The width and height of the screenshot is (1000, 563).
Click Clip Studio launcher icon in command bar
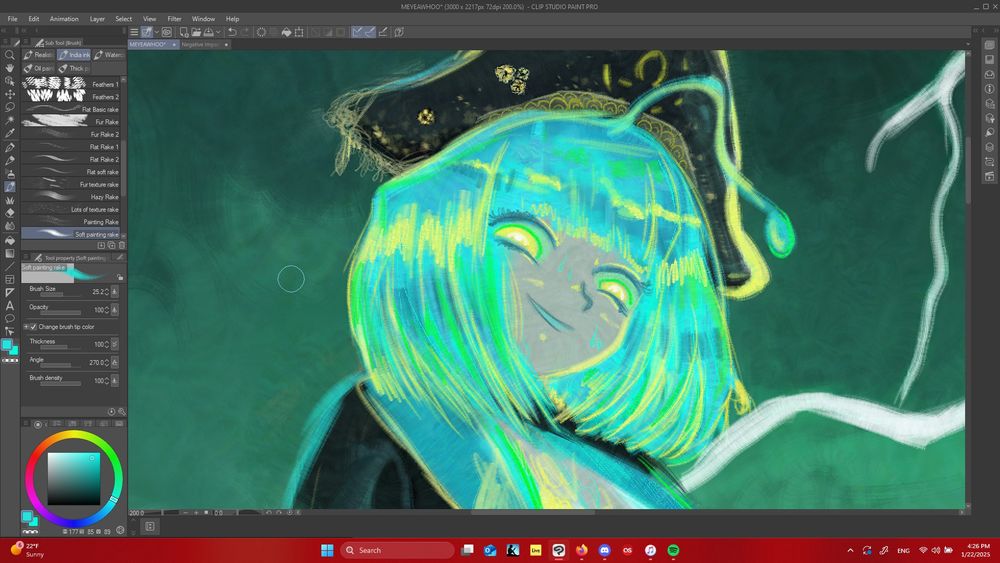[166, 32]
